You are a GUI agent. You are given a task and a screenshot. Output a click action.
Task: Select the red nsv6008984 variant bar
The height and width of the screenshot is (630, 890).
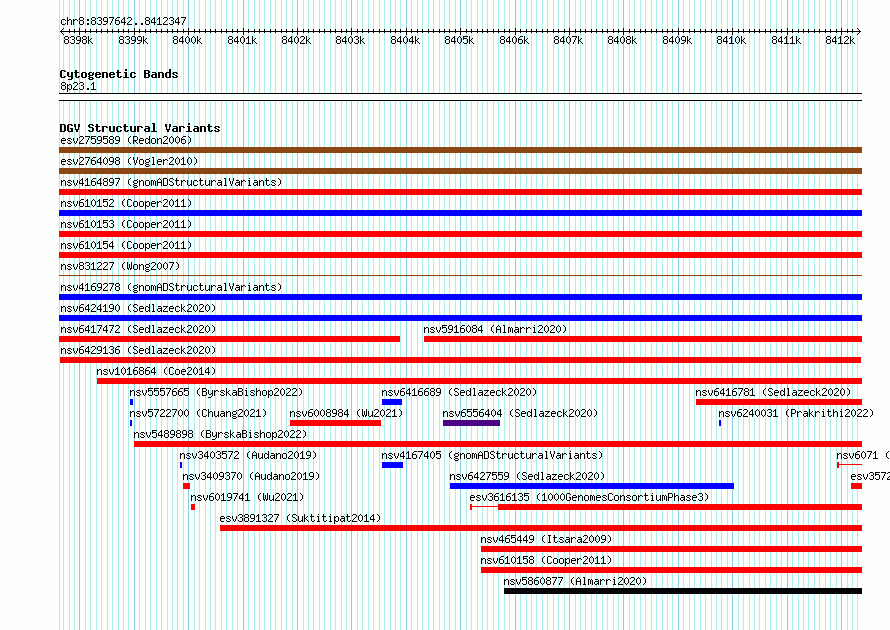coord(335,423)
